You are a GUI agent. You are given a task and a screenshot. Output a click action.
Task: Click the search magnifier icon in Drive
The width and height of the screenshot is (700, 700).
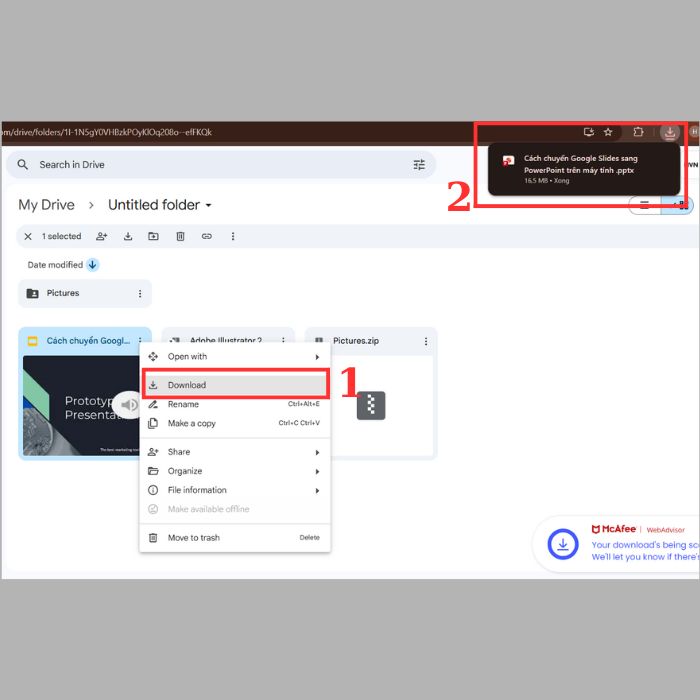click(x=22, y=165)
